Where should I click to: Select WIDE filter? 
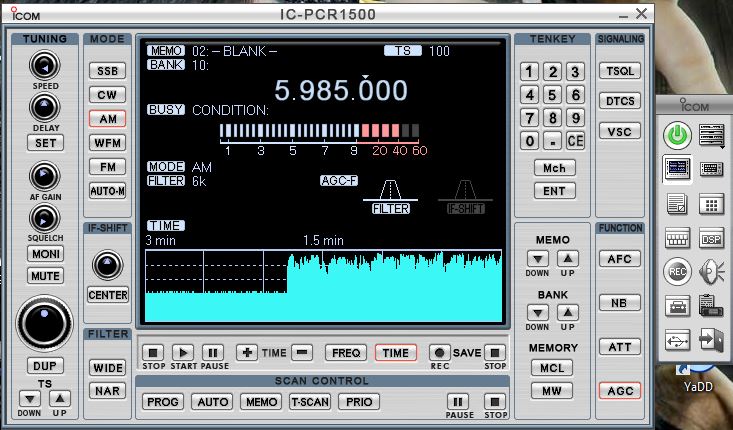[108, 367]
